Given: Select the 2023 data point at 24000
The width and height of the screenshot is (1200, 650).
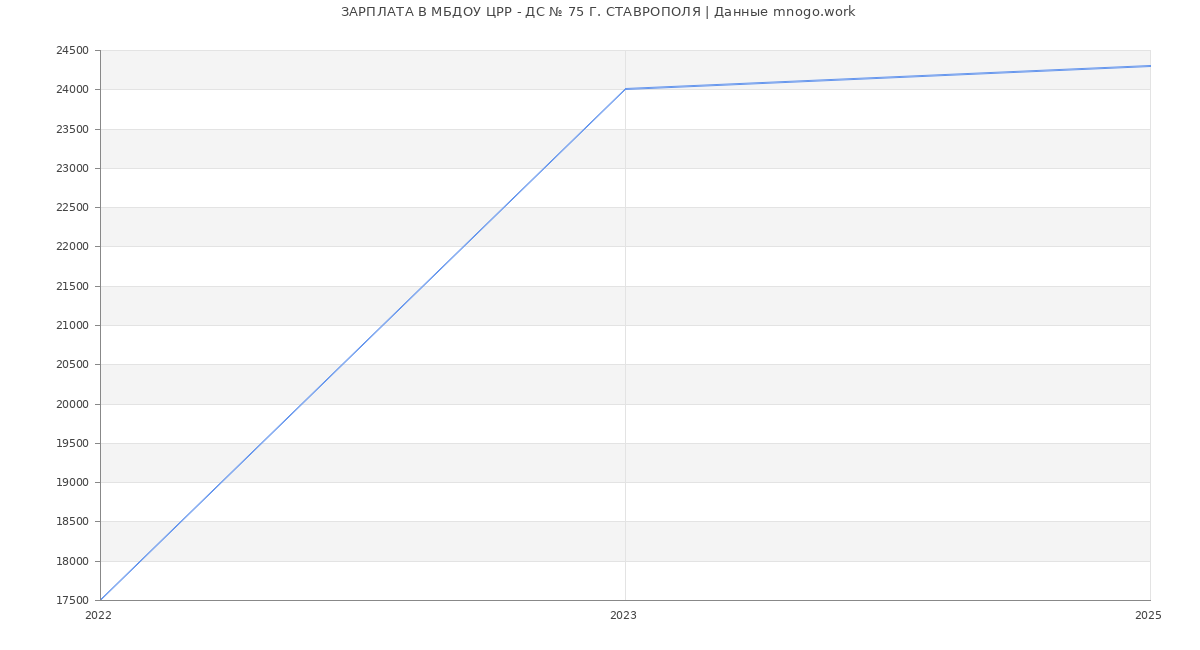Looking at the screenshot, I should click(625, 89).
